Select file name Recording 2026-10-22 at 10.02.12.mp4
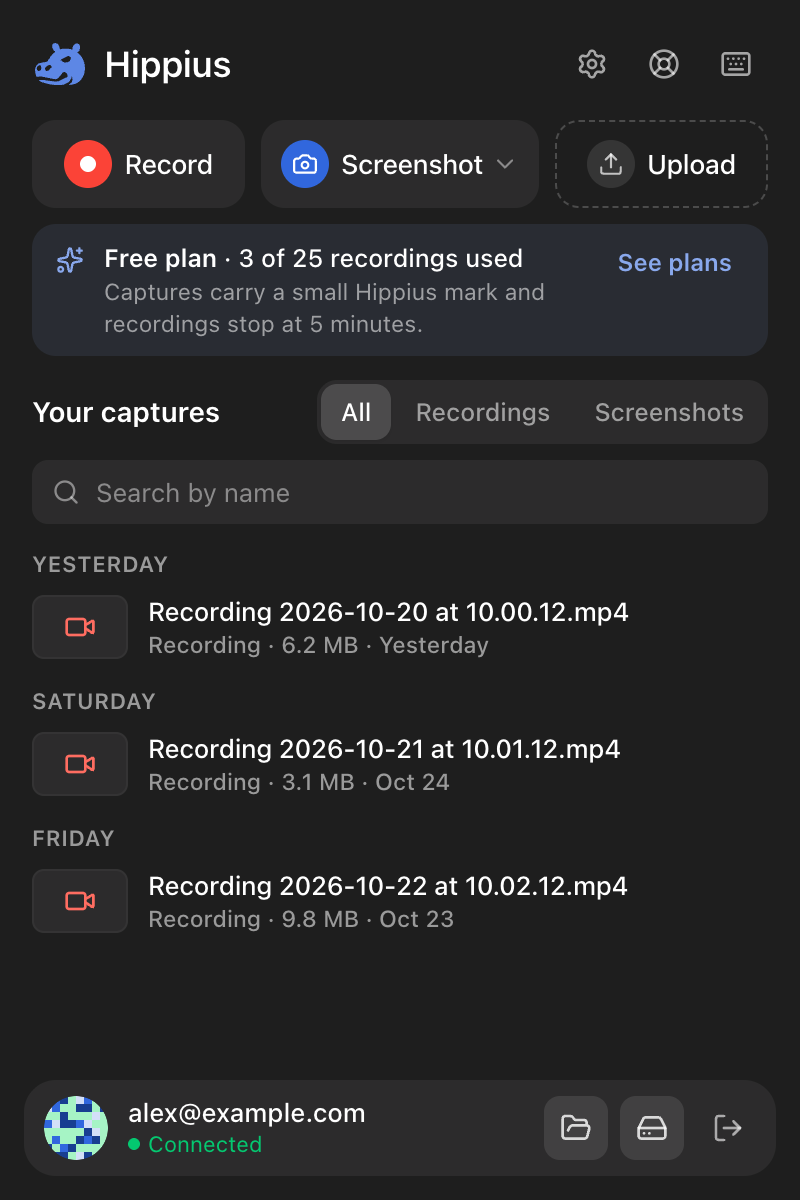 click(x=388, y=886)
